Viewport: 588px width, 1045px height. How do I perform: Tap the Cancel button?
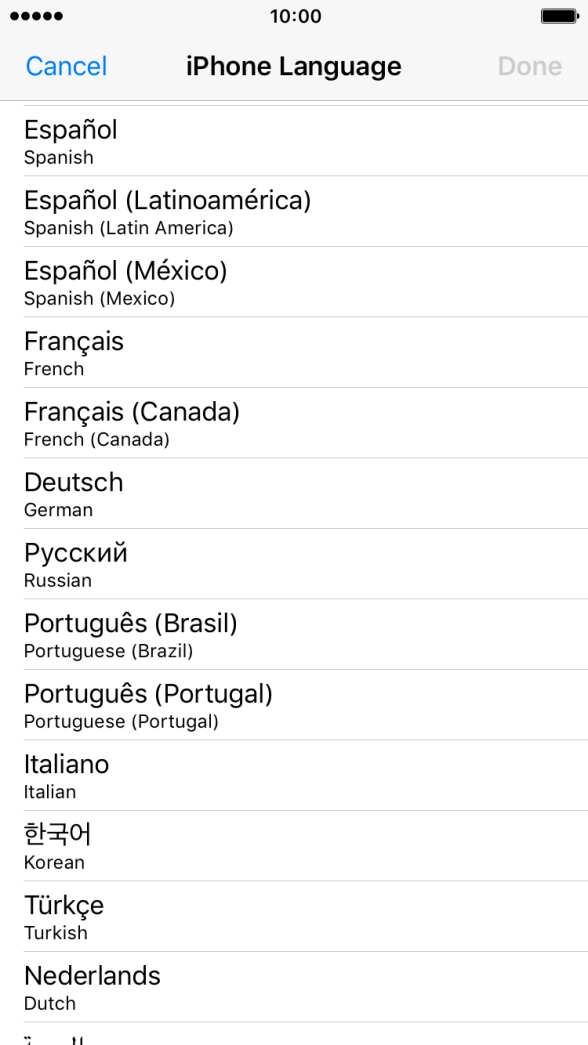(66, 67)
